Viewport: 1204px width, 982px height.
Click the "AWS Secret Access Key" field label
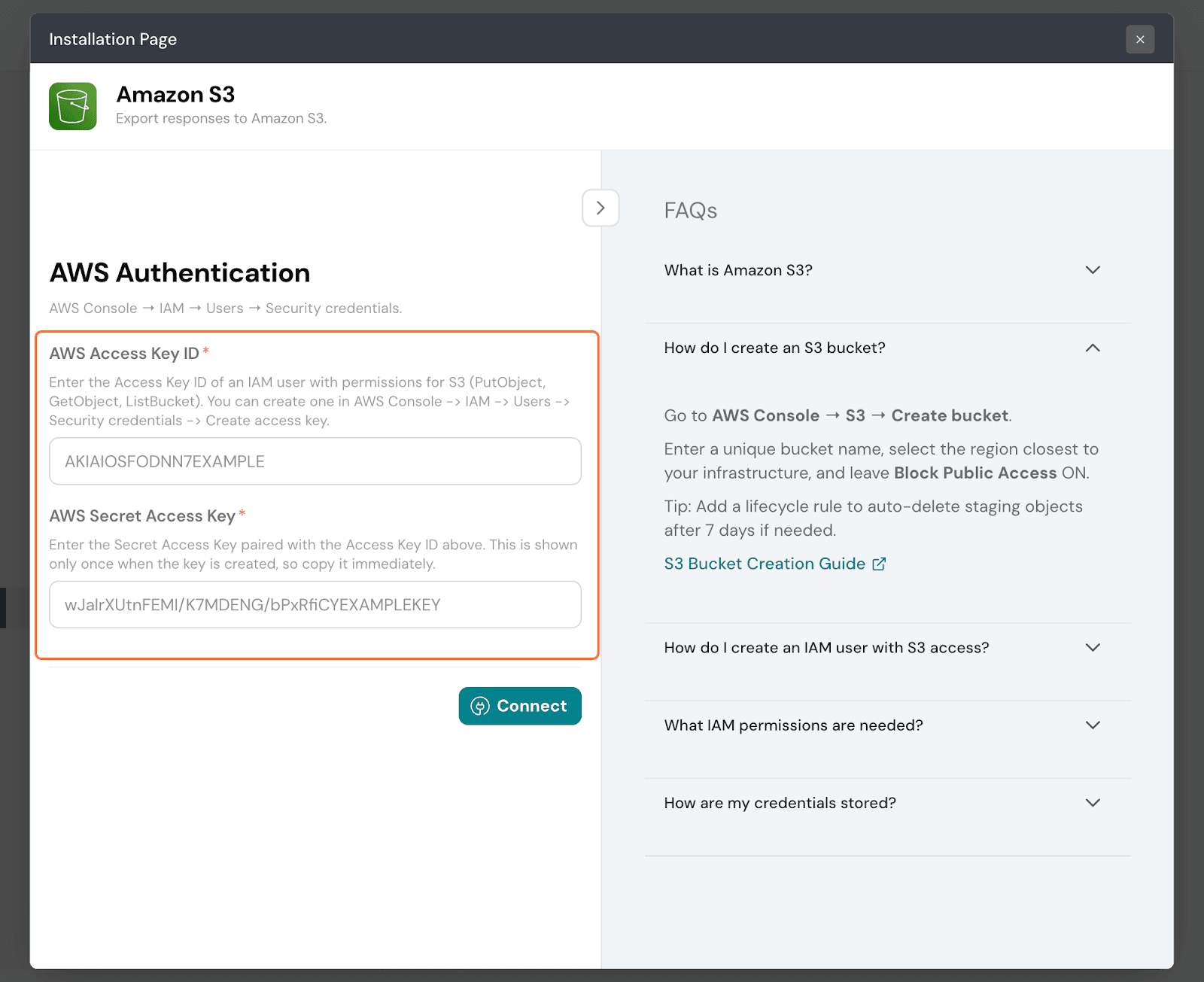coord(142,516)
